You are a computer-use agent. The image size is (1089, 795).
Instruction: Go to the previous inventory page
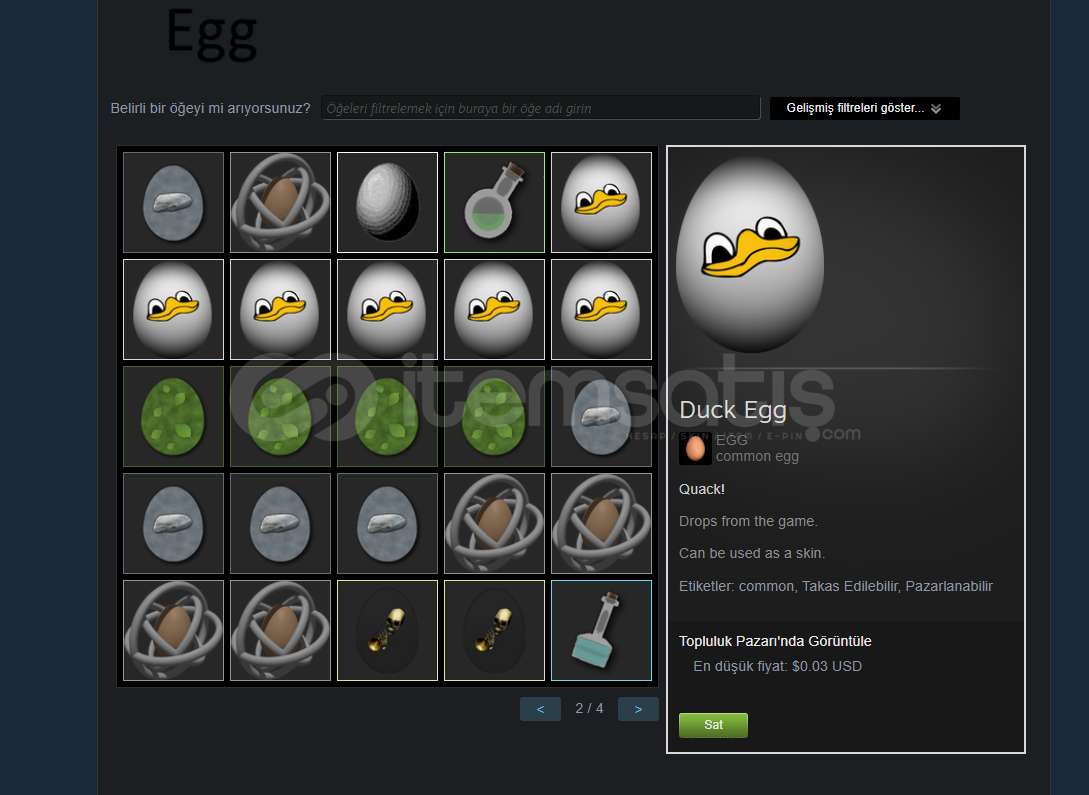point(540,709)
